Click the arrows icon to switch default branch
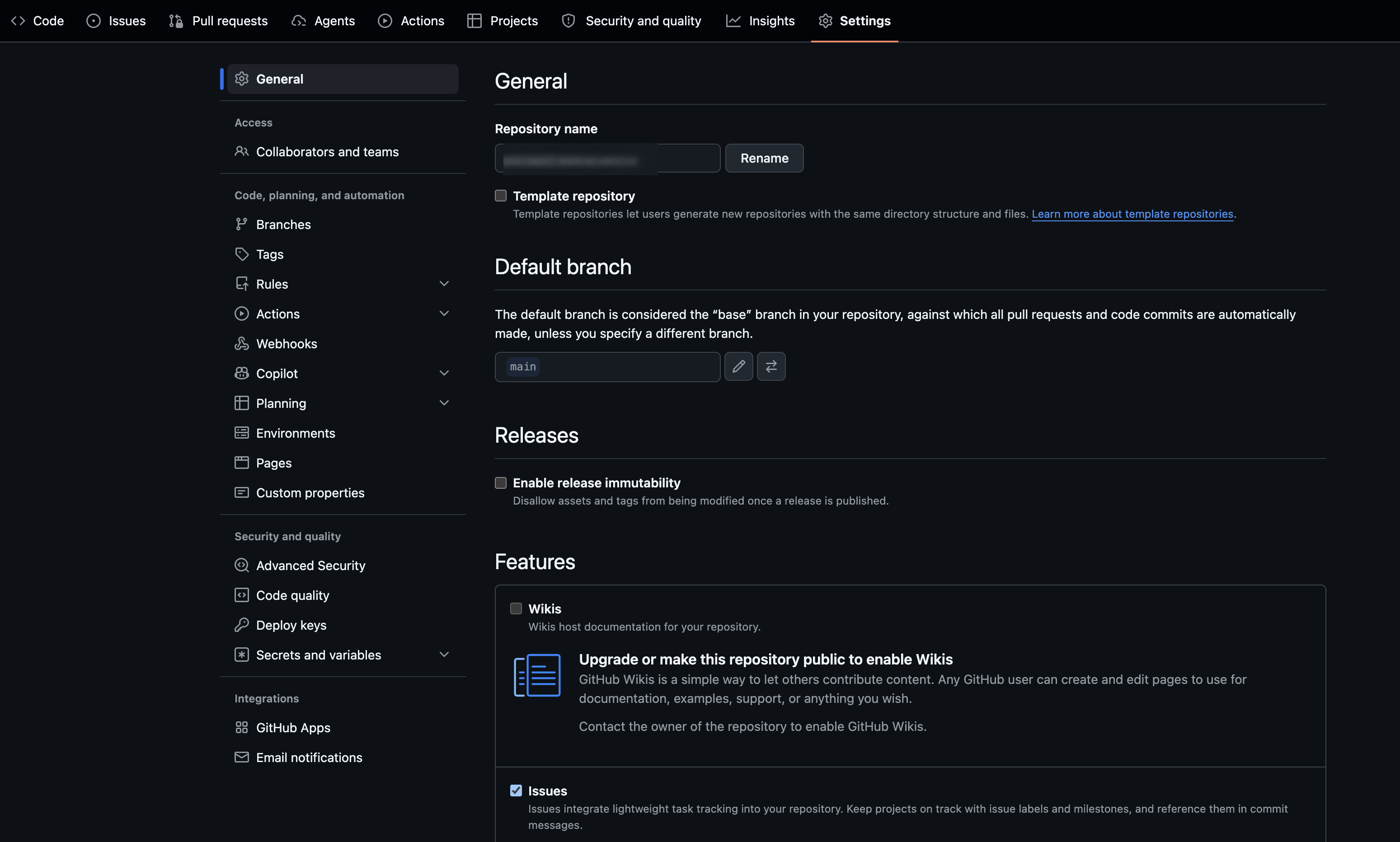 (771, 366)
